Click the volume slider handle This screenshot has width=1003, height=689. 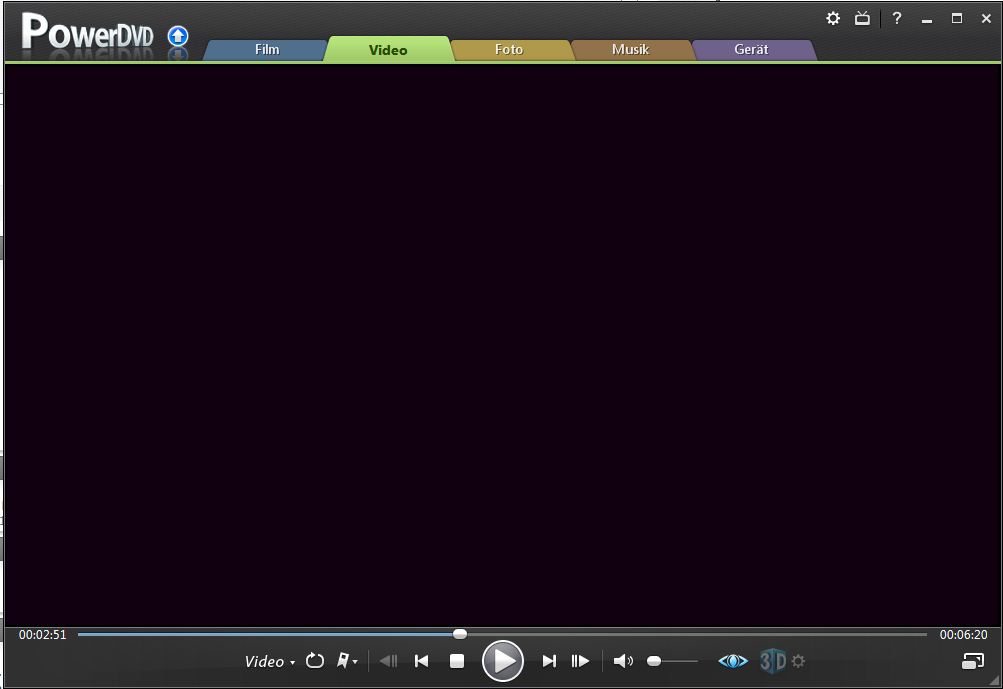pos(654,661)
